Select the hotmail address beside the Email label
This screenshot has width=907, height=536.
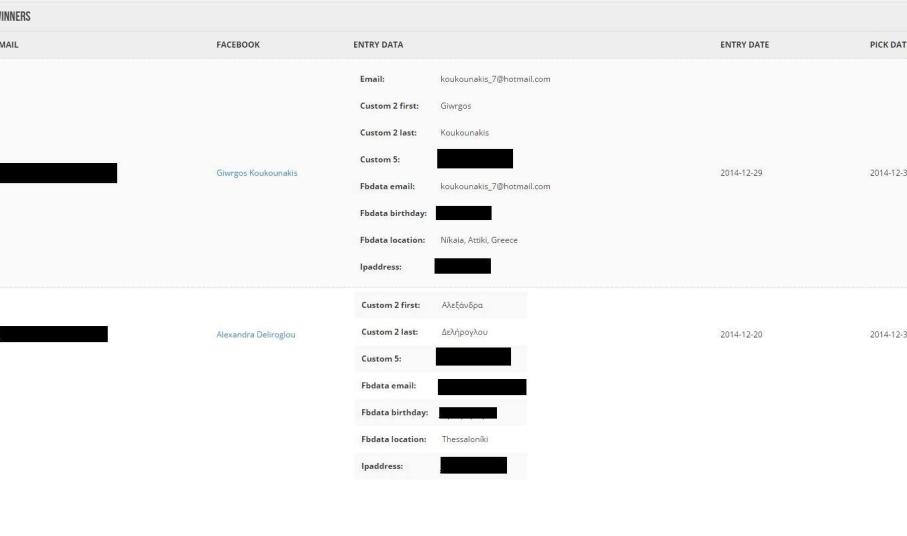(x=495, y=79)
